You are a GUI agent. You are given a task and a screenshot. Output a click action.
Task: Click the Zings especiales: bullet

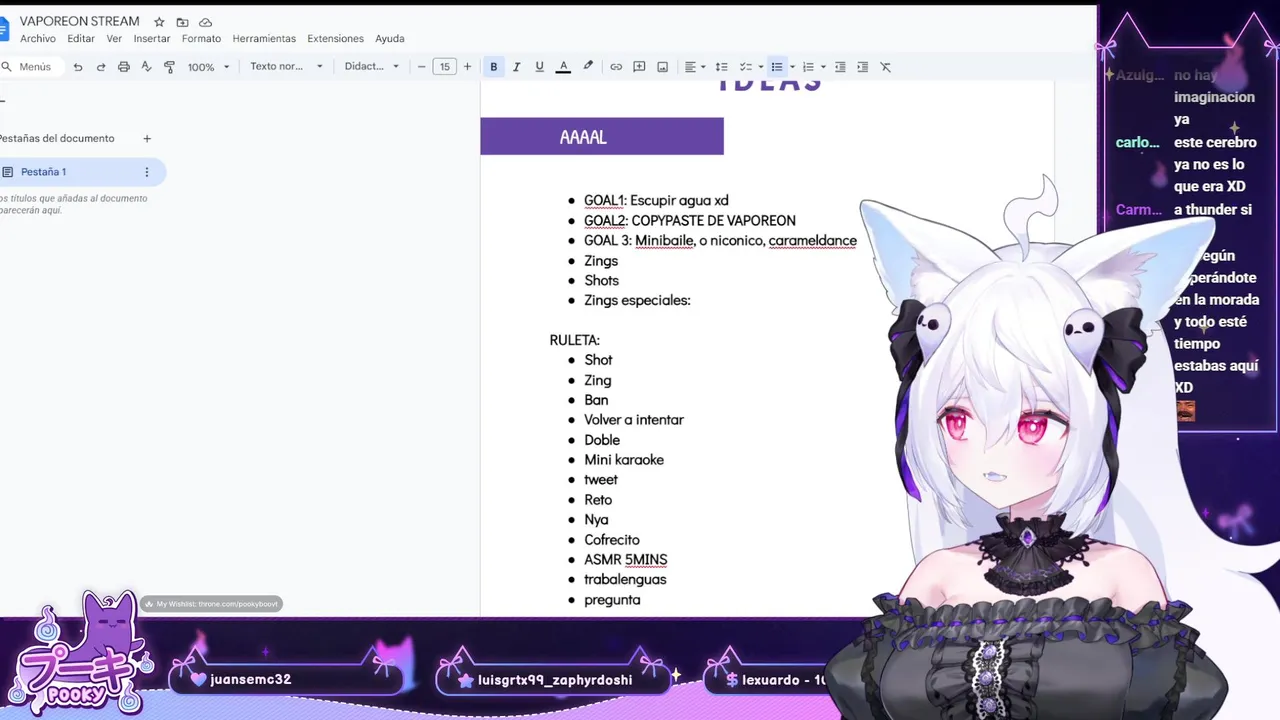point(637,301)
